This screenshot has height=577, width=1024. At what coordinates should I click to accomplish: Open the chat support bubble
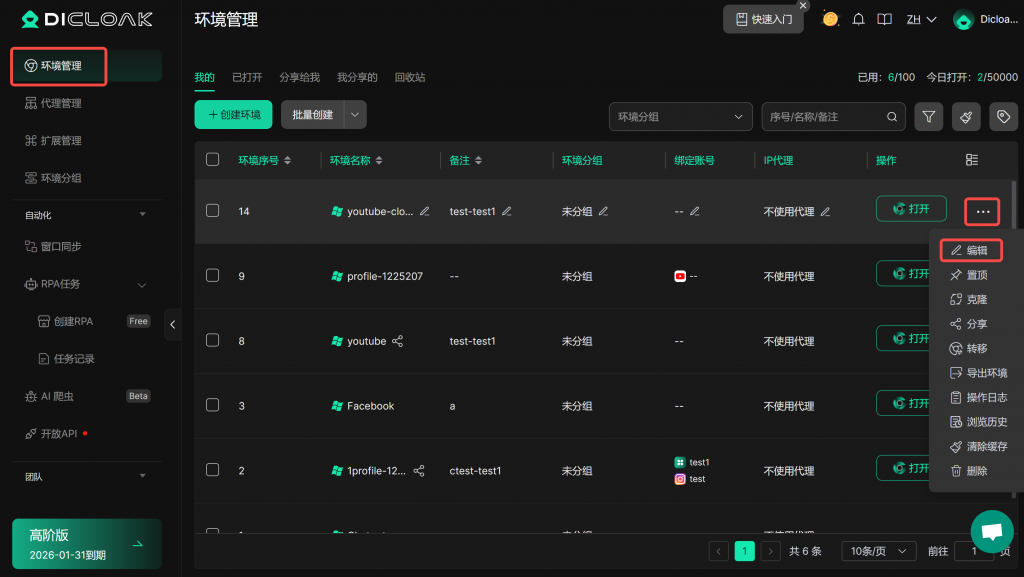point(992,532)
